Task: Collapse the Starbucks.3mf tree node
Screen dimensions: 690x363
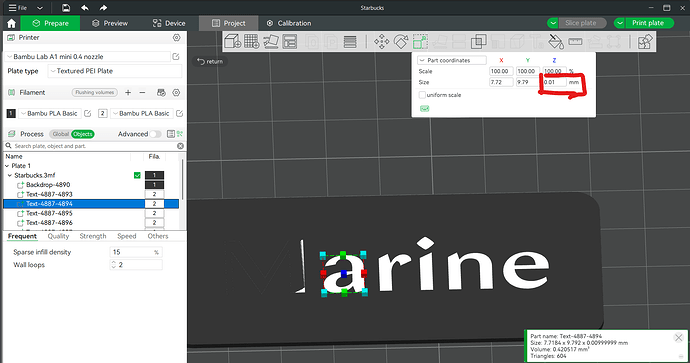Action: tap(10, 175)
